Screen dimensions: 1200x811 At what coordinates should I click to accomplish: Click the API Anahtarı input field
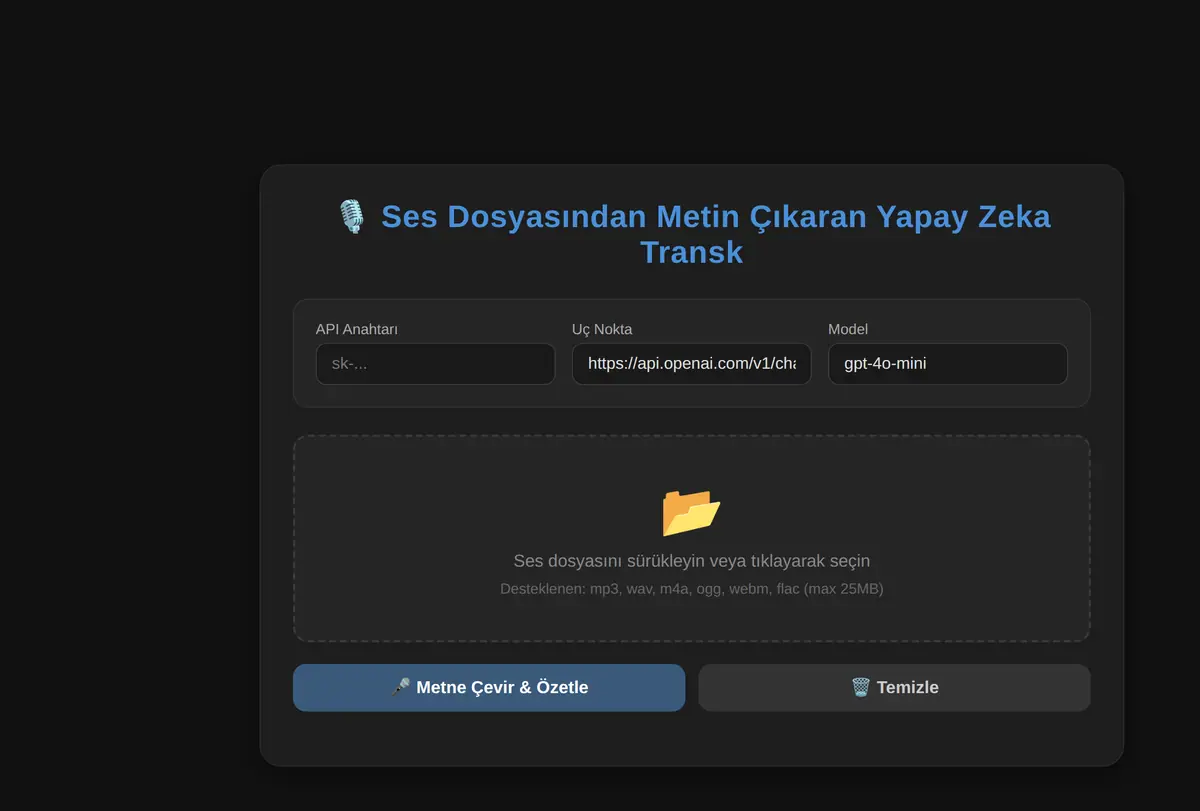[435, 364]
